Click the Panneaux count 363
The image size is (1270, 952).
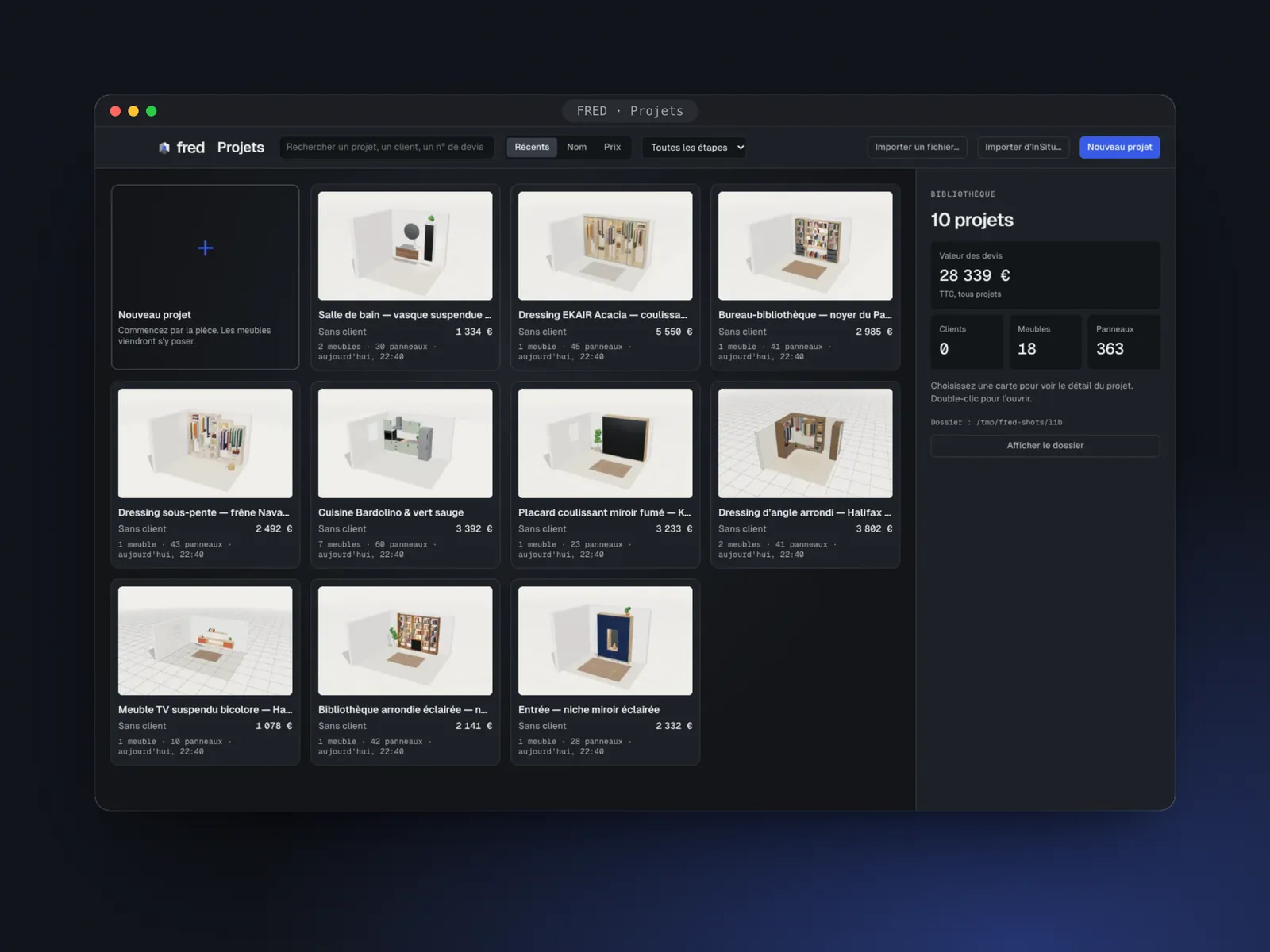point(1110,349)
